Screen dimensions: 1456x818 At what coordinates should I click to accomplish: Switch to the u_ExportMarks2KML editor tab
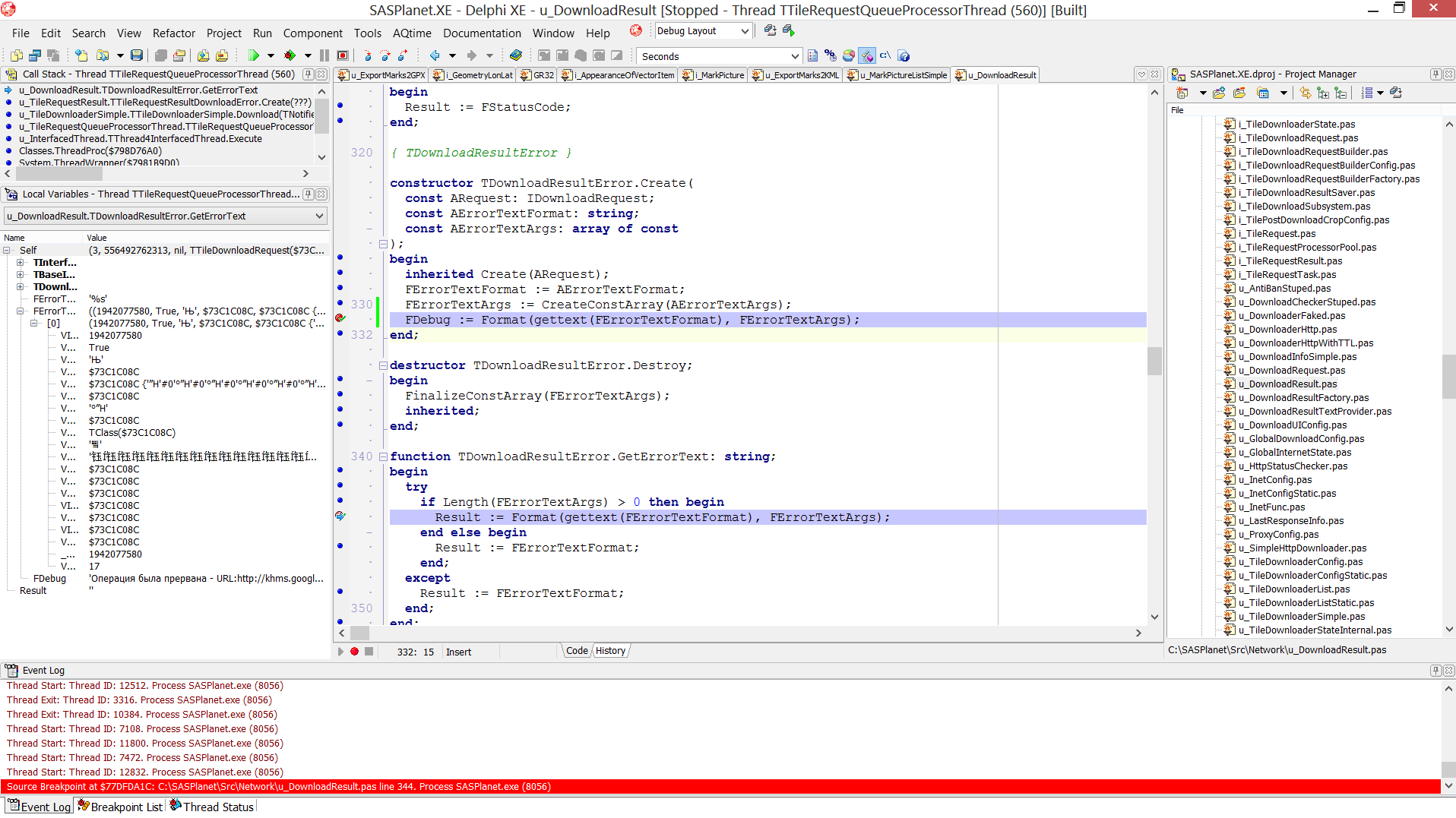[x=796, y=75]
